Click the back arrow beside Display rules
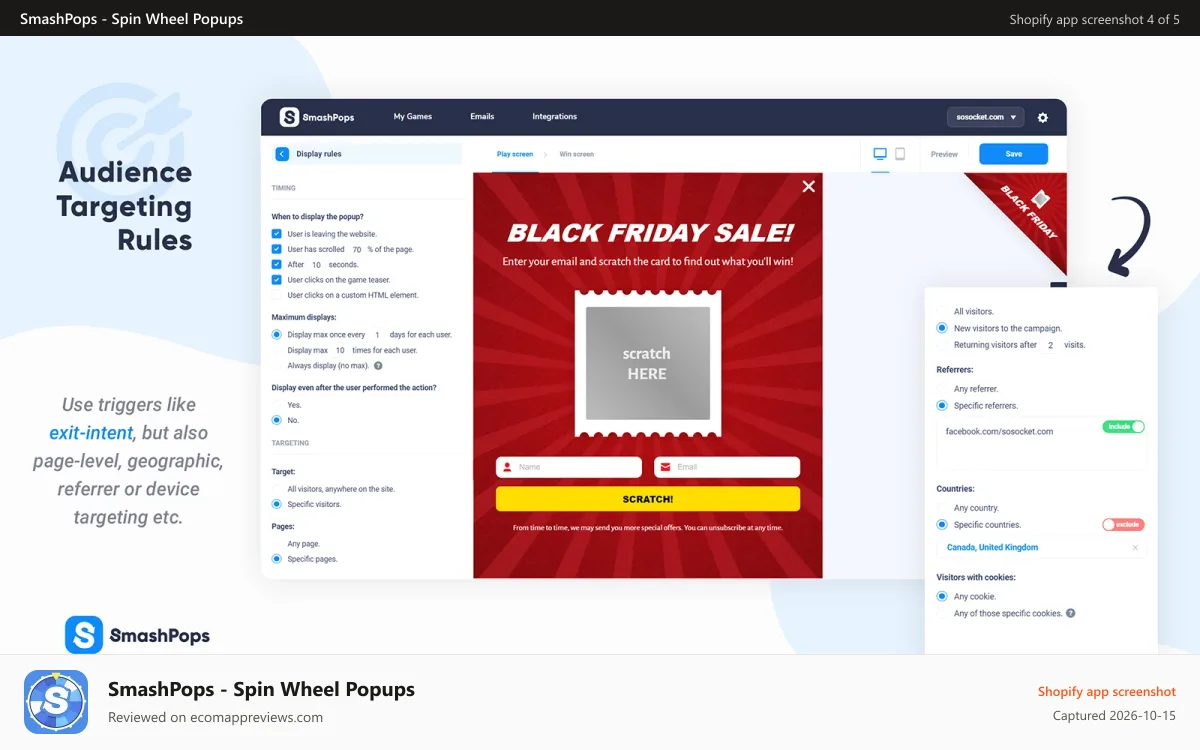Screen dimensions: 1200x750 point(282,154)
